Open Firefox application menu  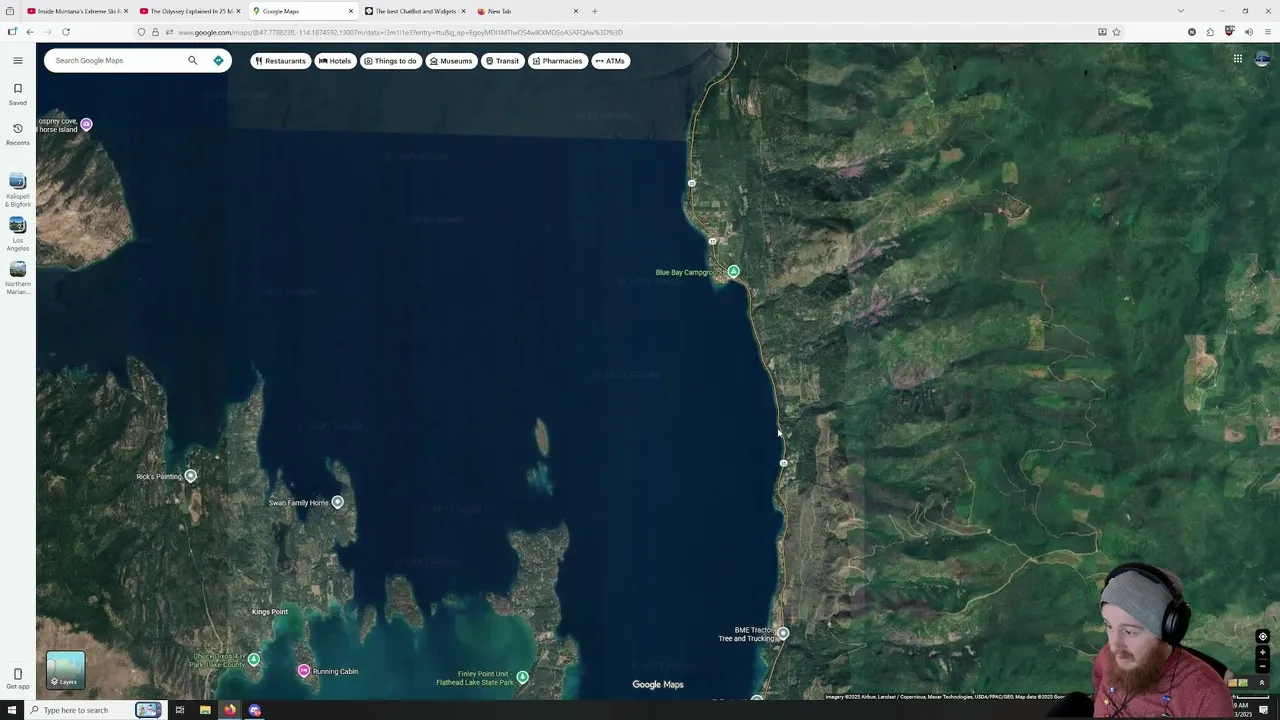click(1267, 32)
